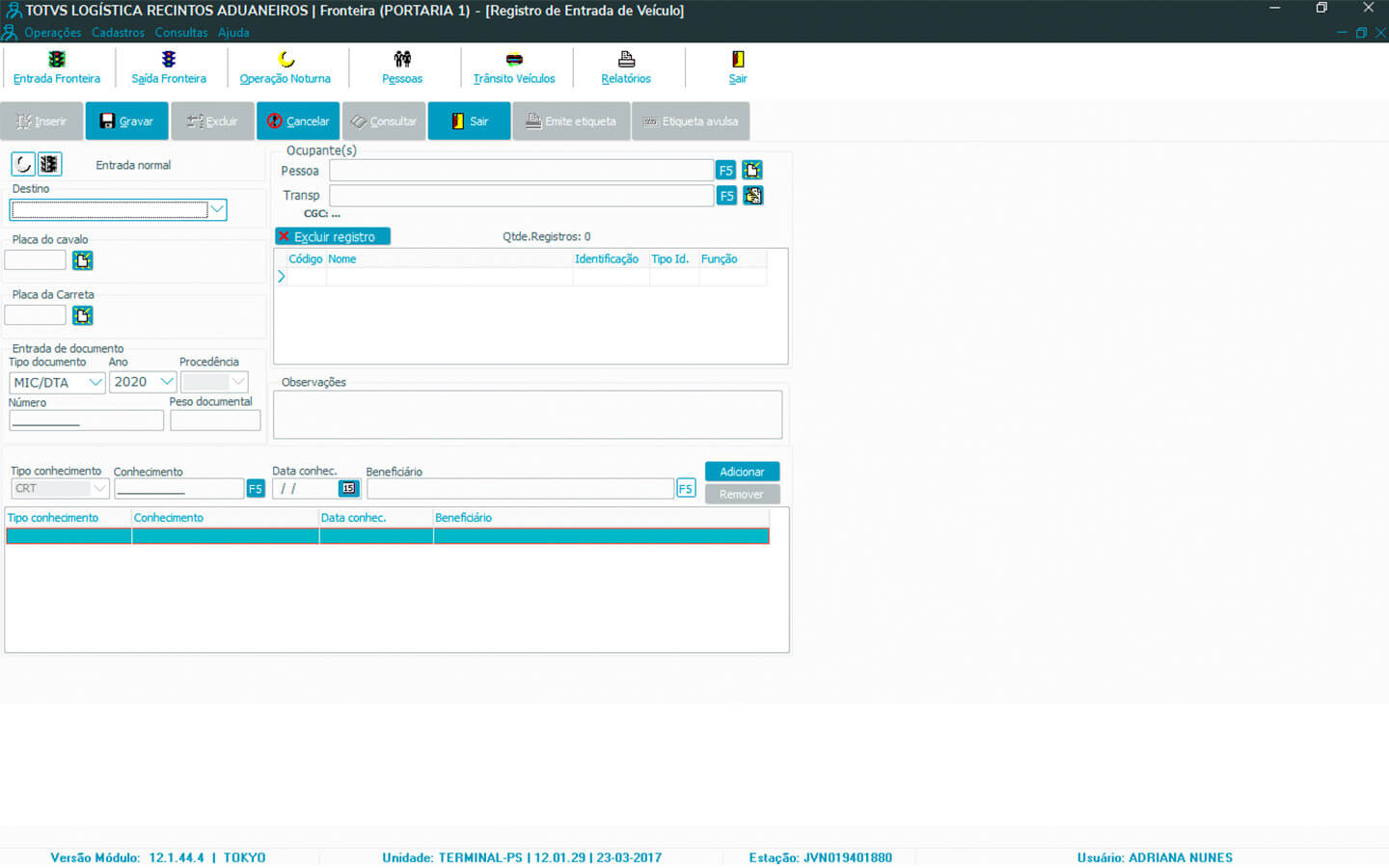Expand the Ano 2020 dropdown
Screen dimensions: 1389x868
[166, 382]
